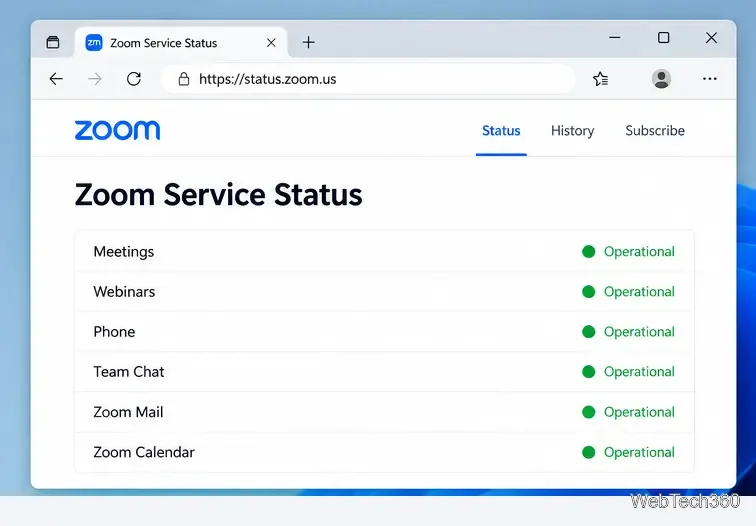Image resolution: width=756 pixels, height=526 pixels.
Task: Click the Operational text in the Zoom Calendar row
Action: click(x=639, y=452)
